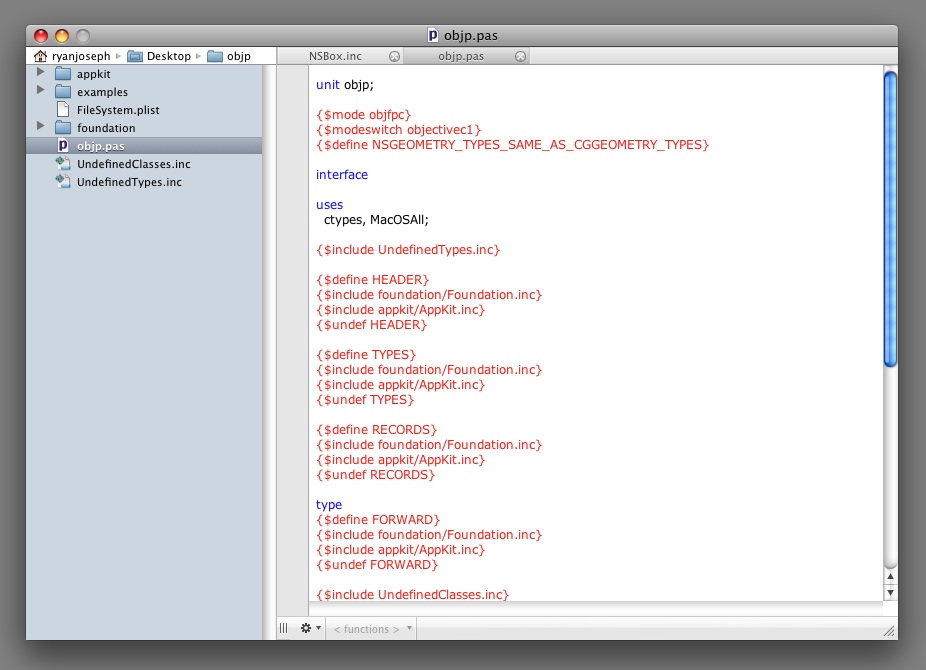Click the '{$define HEADER}' line
926x670 pixels.
(373, 280)
